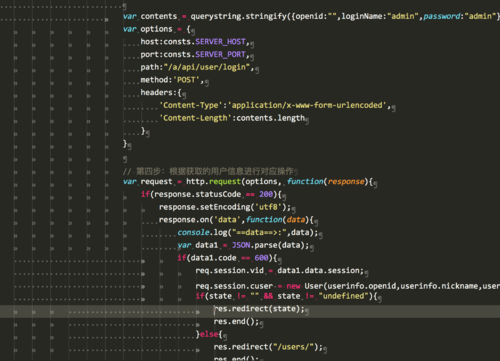
Task: Click the res.redirect("/users/") line
Action: tap(268, 347)
